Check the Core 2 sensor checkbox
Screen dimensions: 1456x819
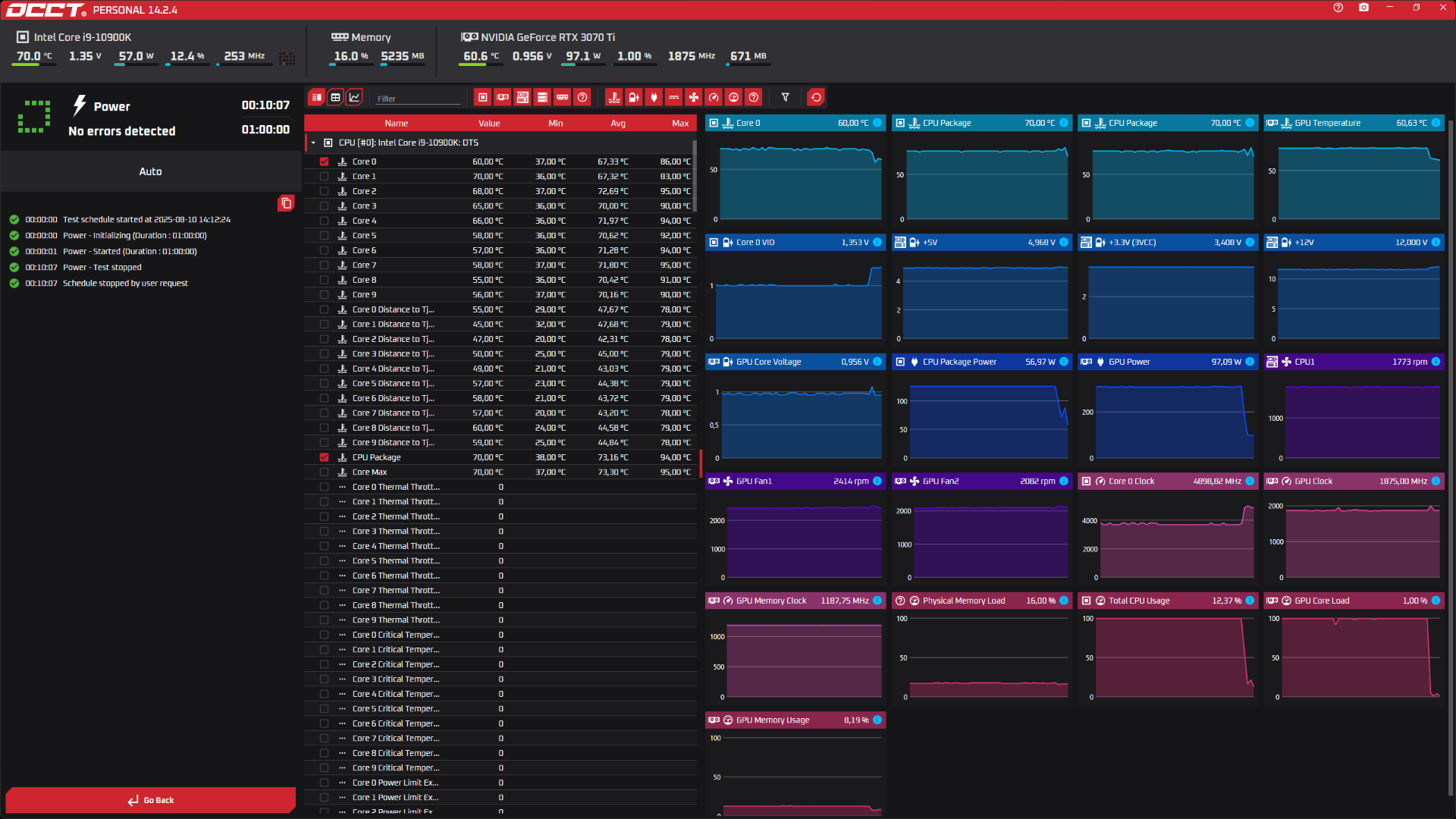coord(325,191)
